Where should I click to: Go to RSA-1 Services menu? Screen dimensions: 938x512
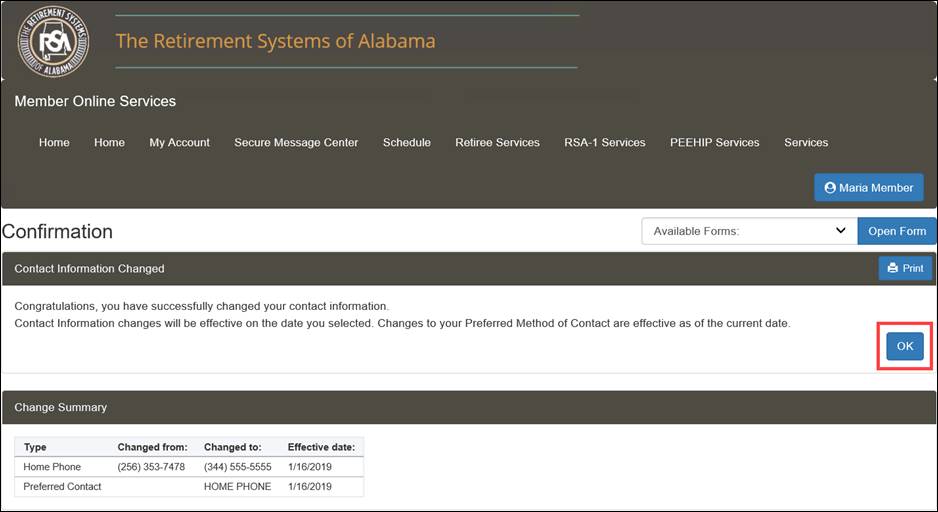(x=604, y=143)
